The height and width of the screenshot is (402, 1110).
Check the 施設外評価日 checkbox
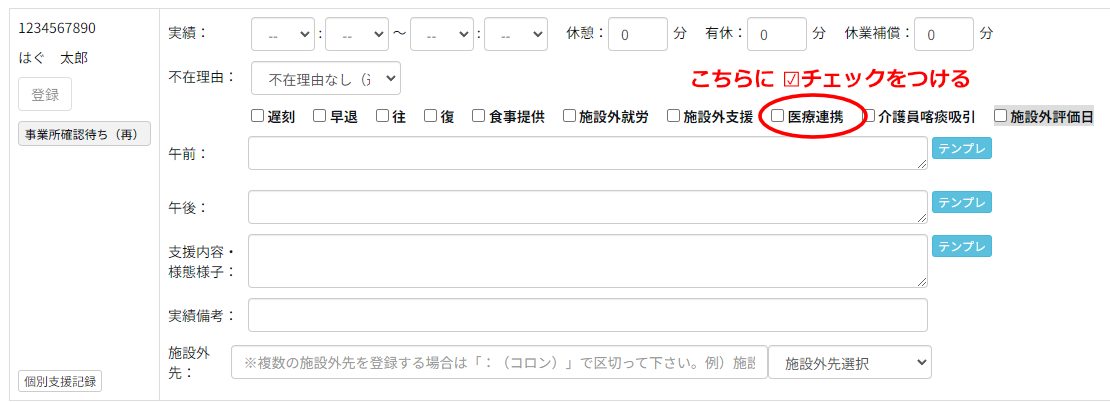pyautogui.click(x=1000, y=116)
